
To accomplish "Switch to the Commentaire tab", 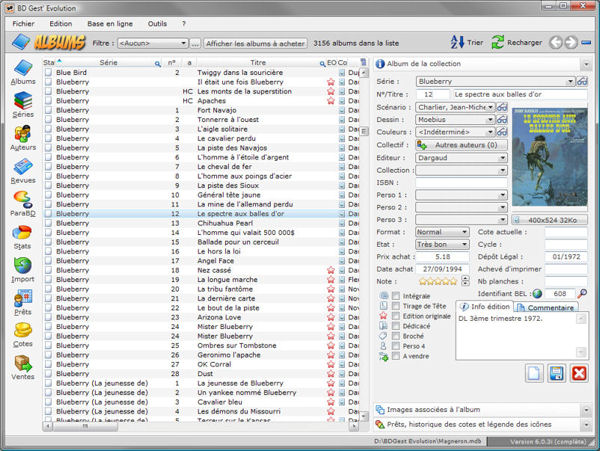I will tap(546, 308).
